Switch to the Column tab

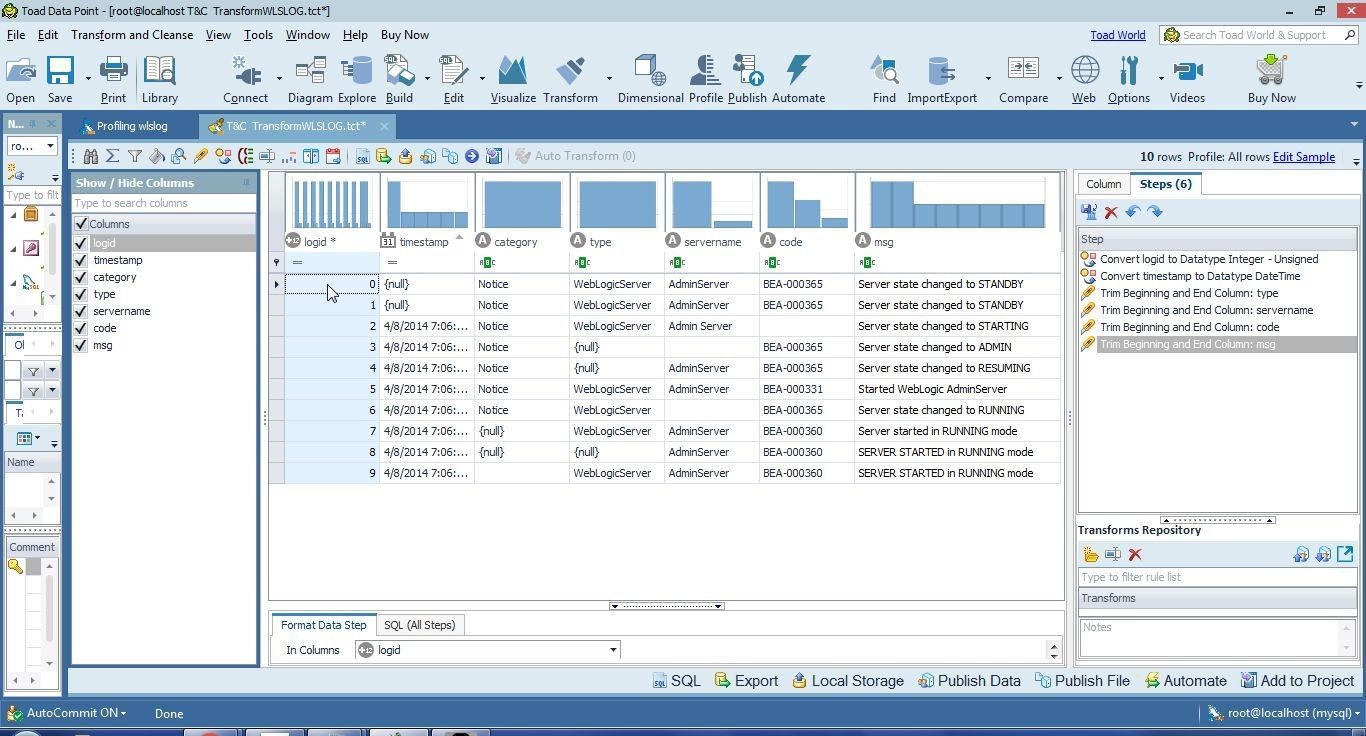(x=1103, y=184)
